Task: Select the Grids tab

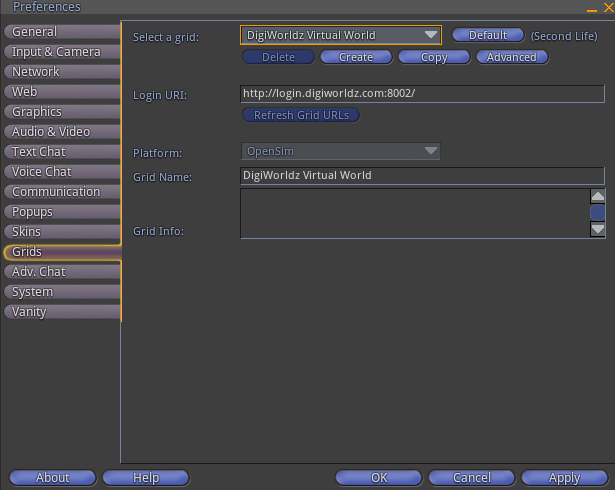Action: click(62, 252)
